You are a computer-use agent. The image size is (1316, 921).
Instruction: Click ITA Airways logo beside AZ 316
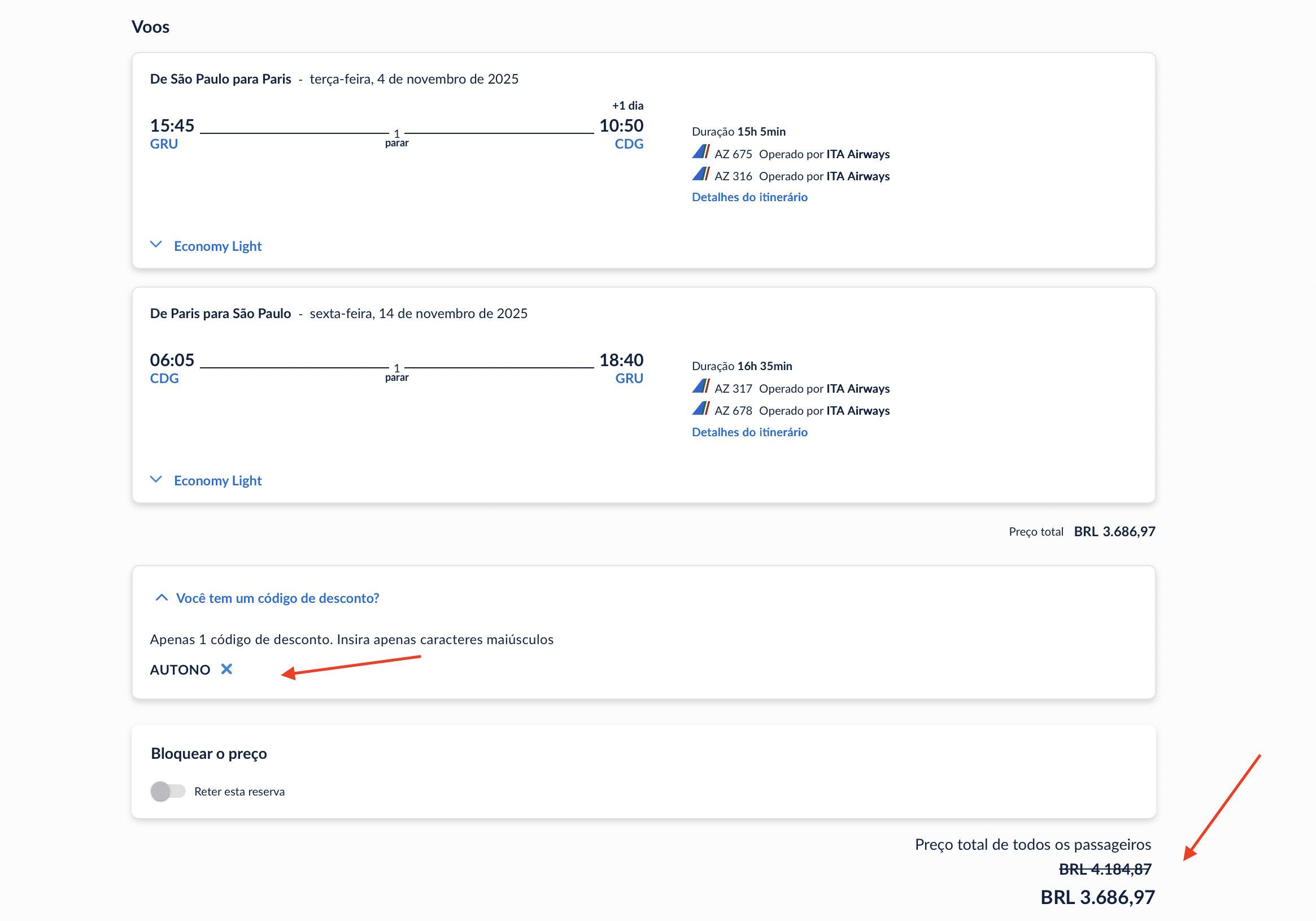click(x=700, y=175)
